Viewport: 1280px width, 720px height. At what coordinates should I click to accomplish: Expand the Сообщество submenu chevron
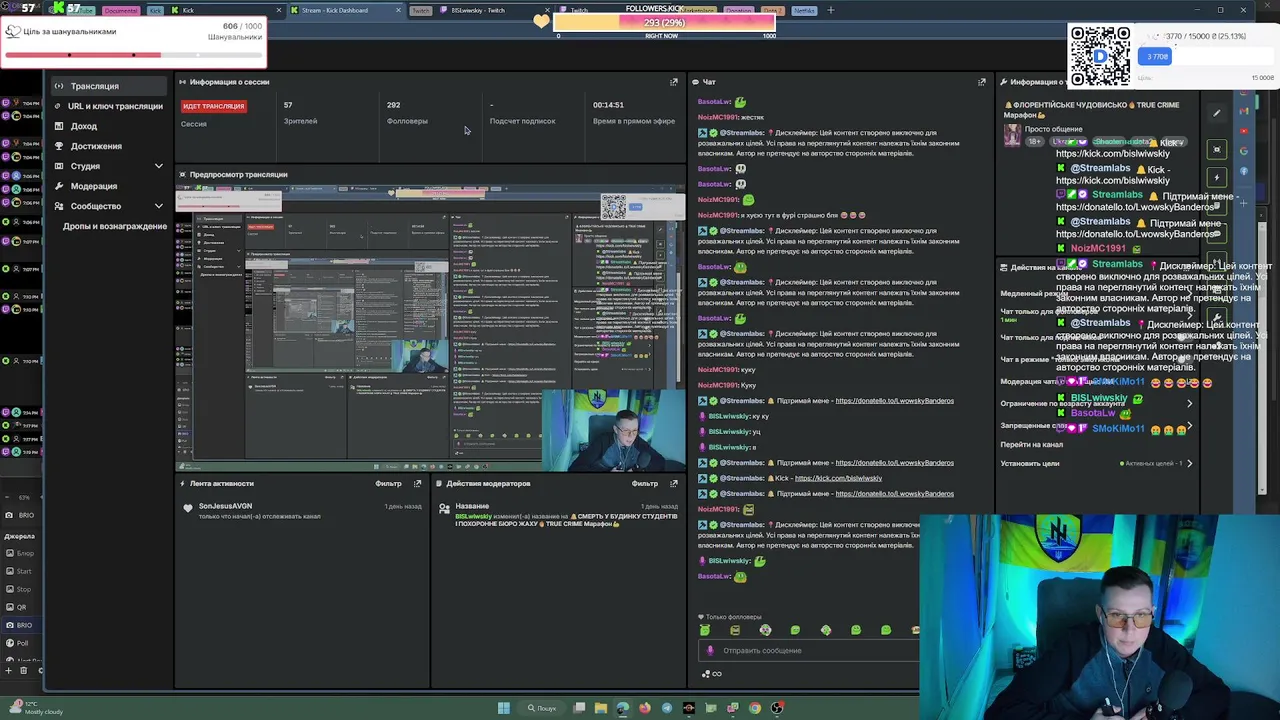[x=158, y=206]
